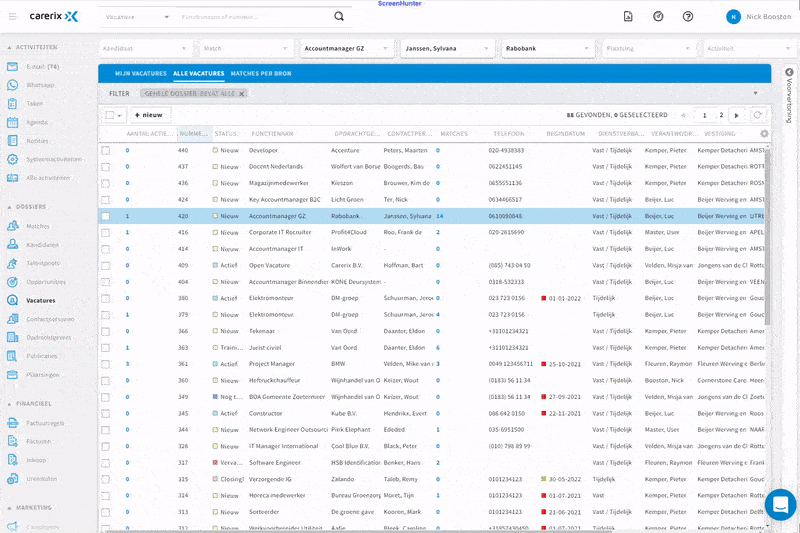Toggle the hamburger menu icon

[x=13, y=17]
